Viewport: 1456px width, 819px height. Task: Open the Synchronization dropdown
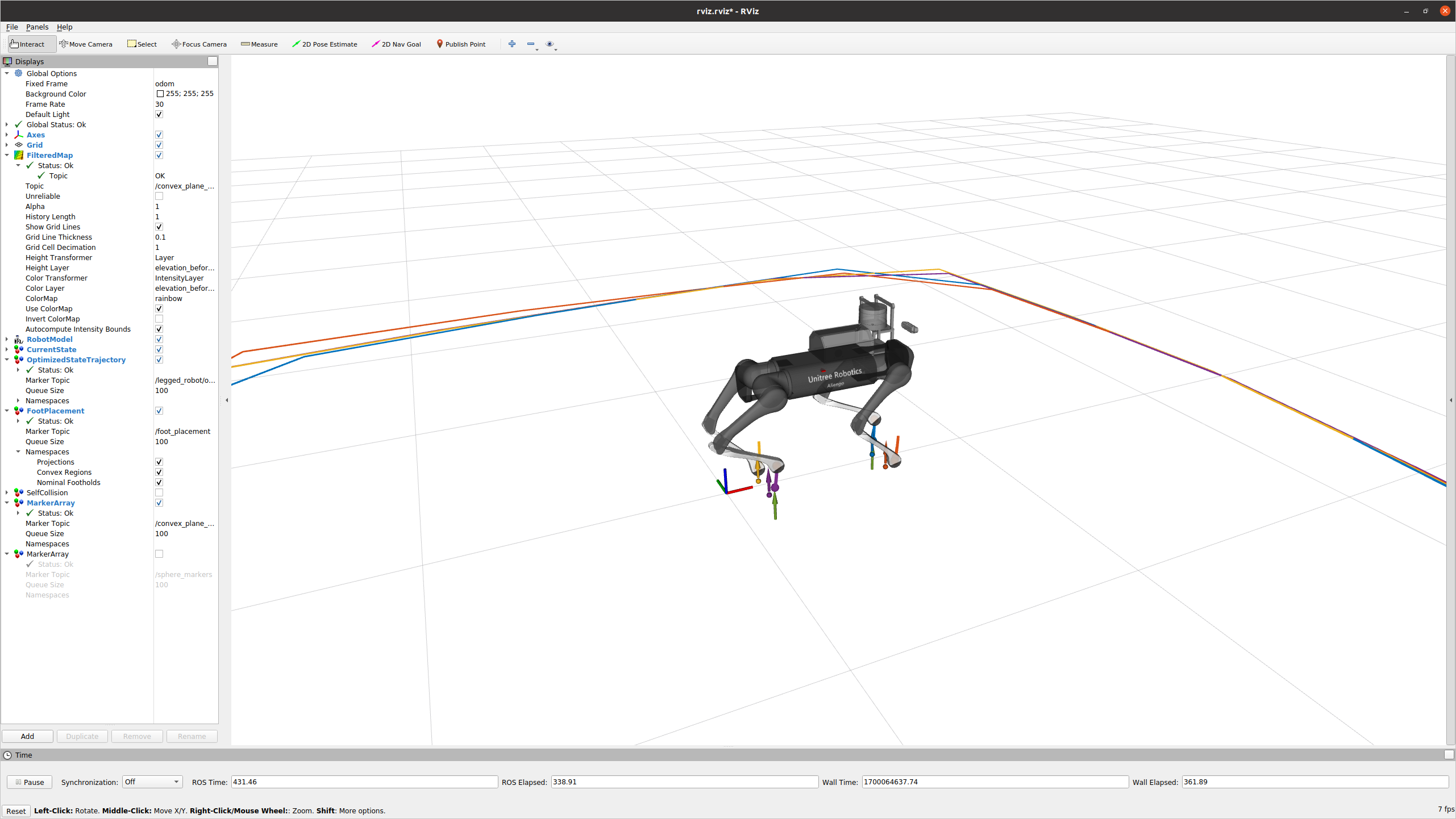click(151, 782)
